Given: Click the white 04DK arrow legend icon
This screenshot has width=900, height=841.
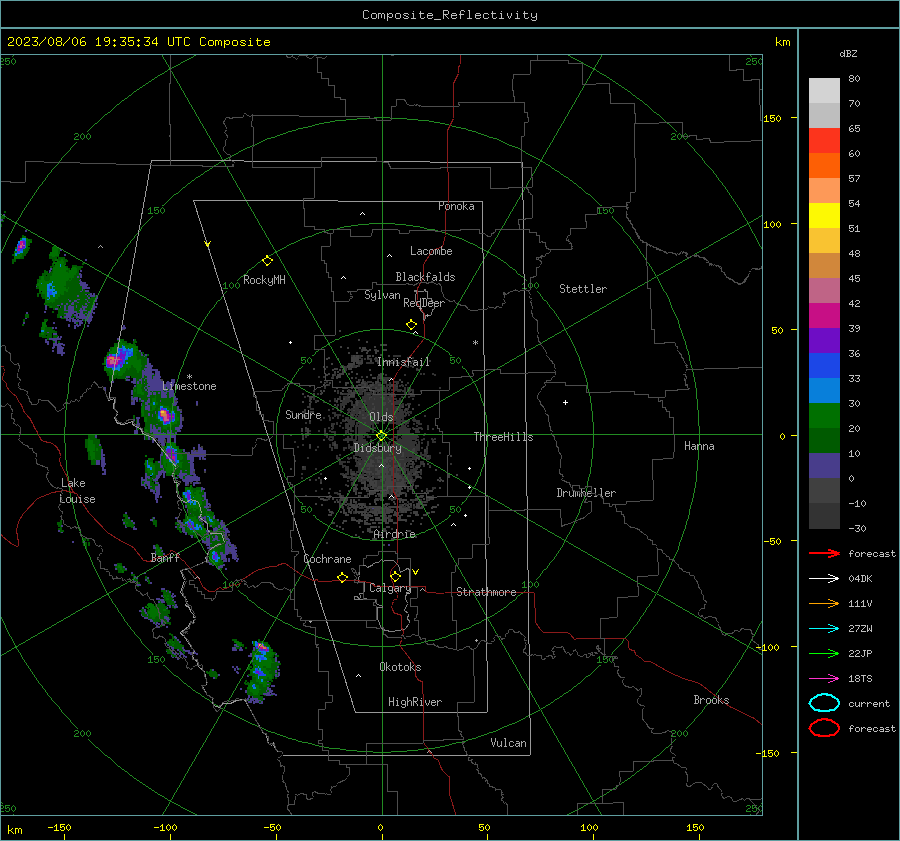Looking at the screenshot, I should tap(824, 578).
